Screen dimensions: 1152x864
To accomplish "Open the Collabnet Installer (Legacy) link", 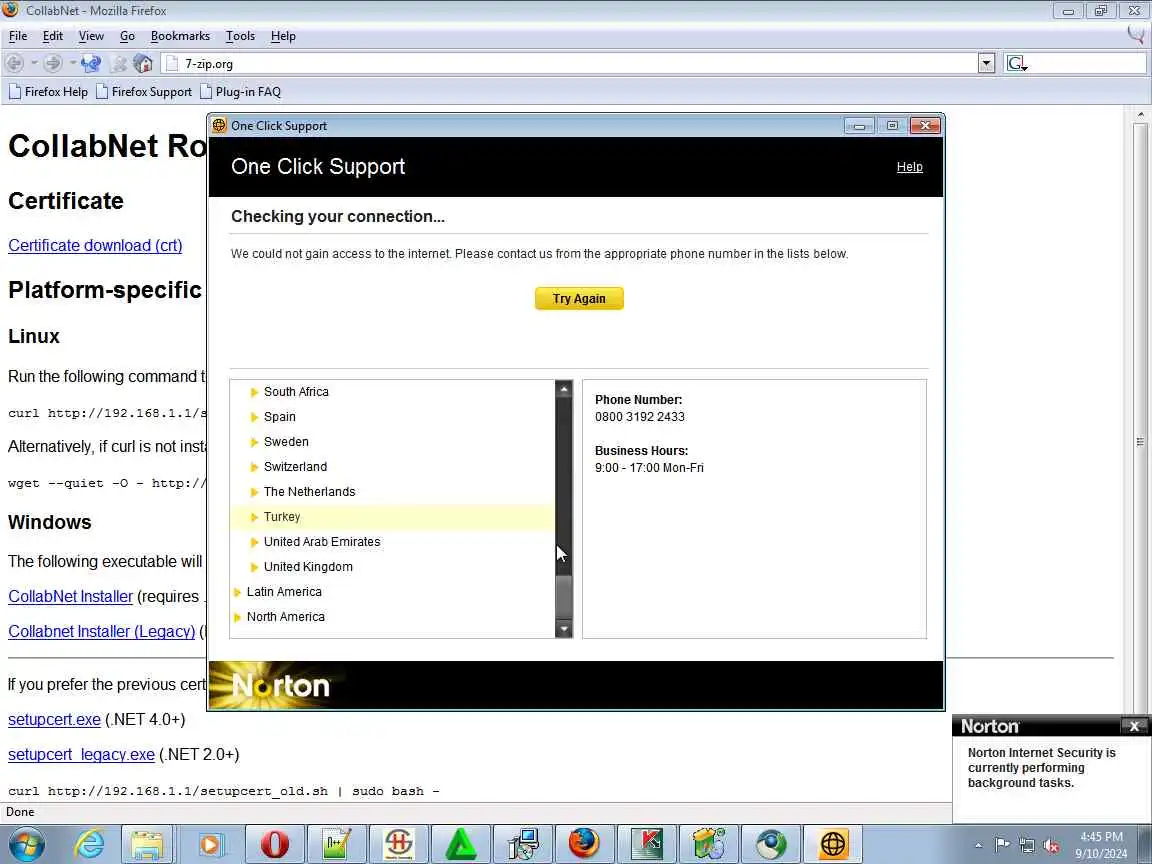I will click(101, 631).
